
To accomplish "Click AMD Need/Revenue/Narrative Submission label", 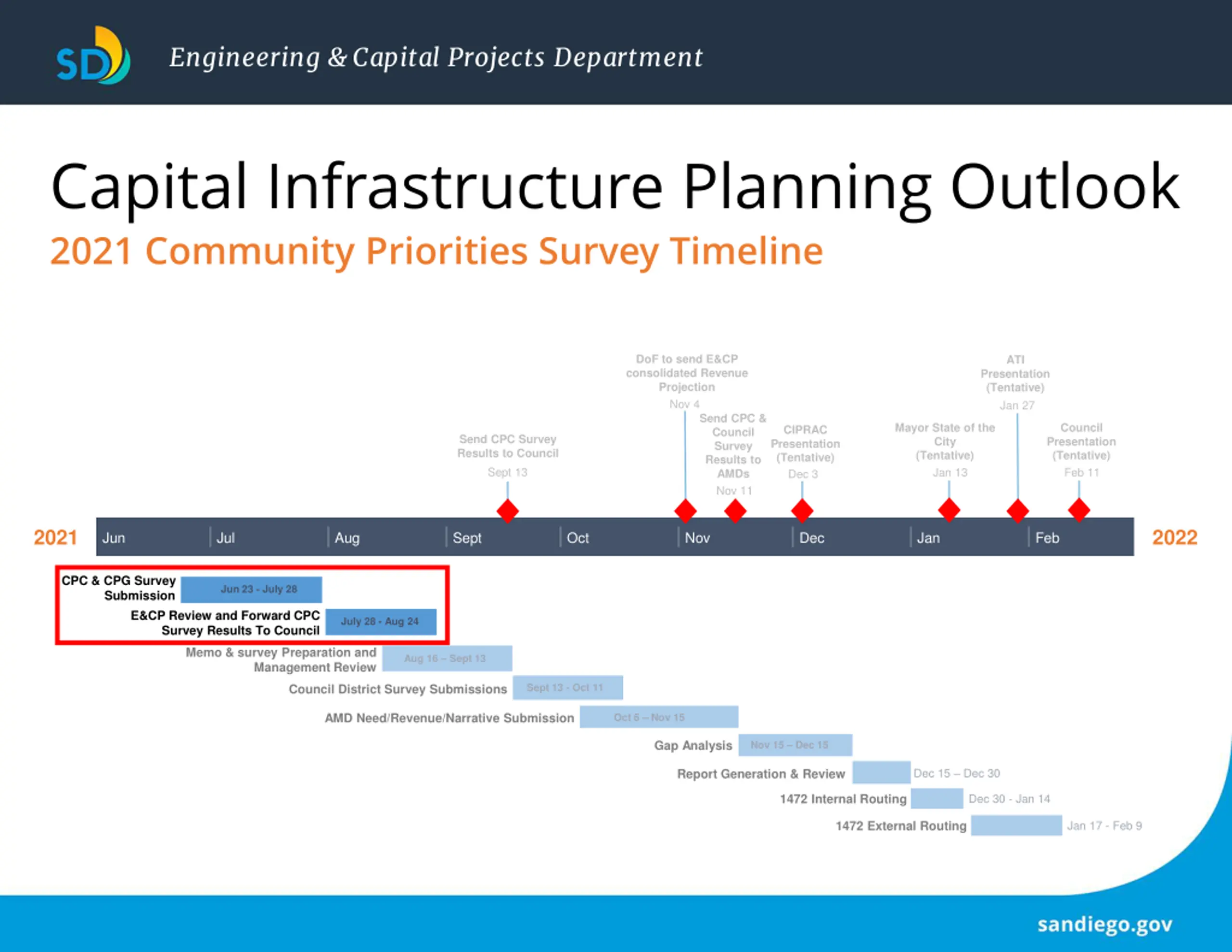I will [449, 718].
